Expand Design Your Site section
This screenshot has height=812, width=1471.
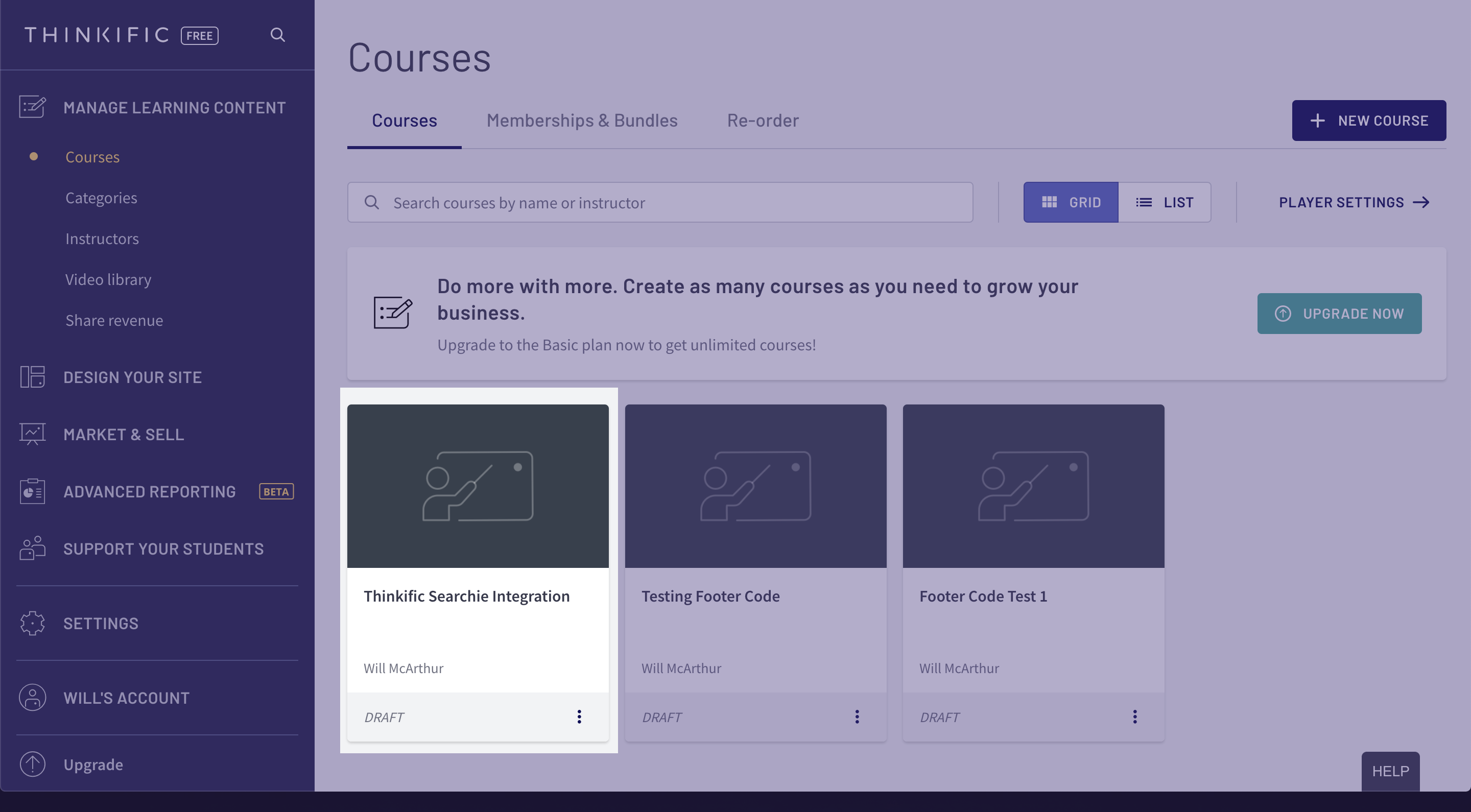(x=132, y=377)
